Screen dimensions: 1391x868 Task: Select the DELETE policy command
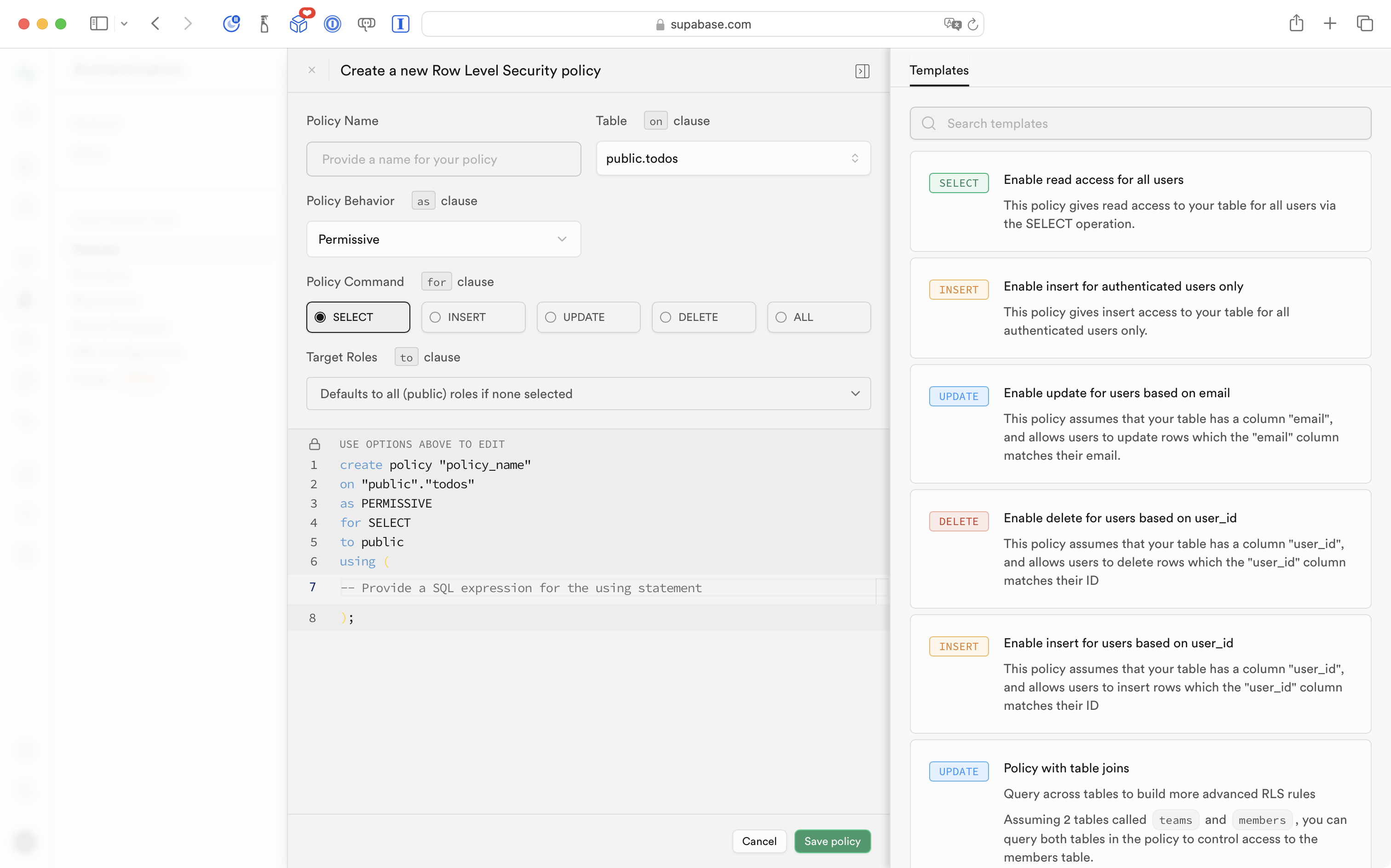pos(703,317)
